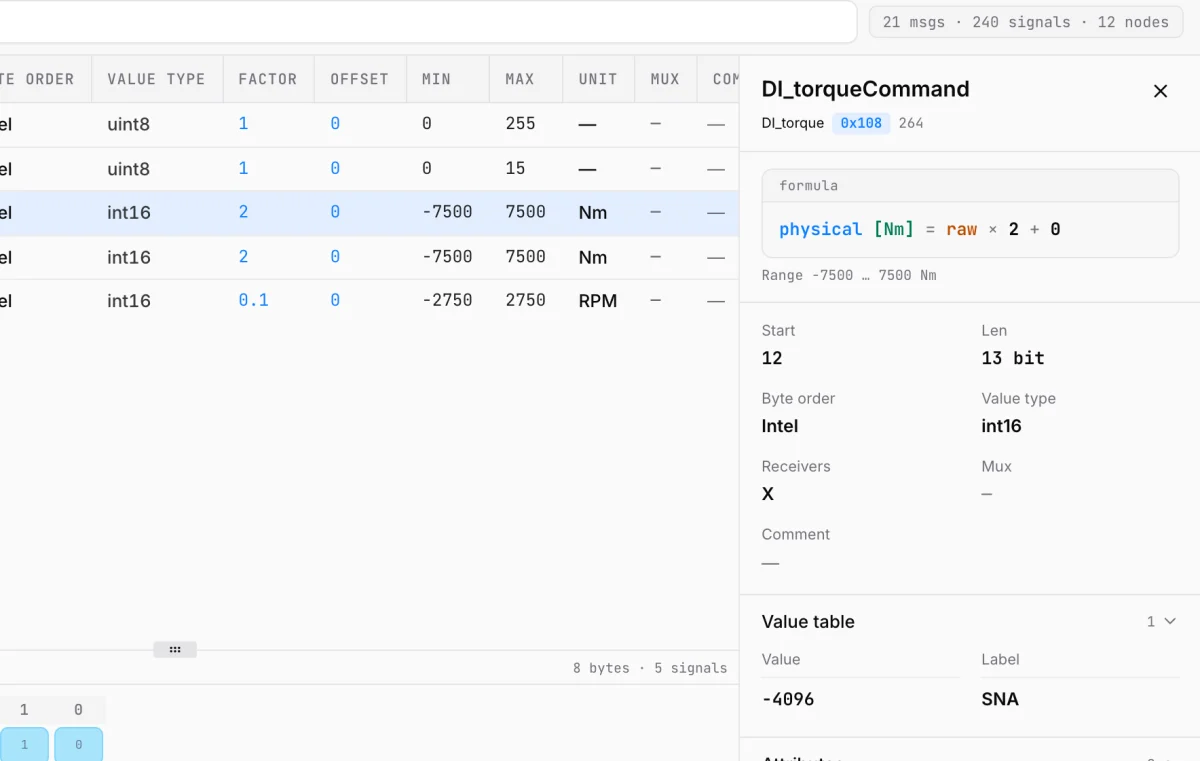Click the uint8 type in the max-255 row
The height and width of the screenshot is (761, 1200).
point(129,124)
